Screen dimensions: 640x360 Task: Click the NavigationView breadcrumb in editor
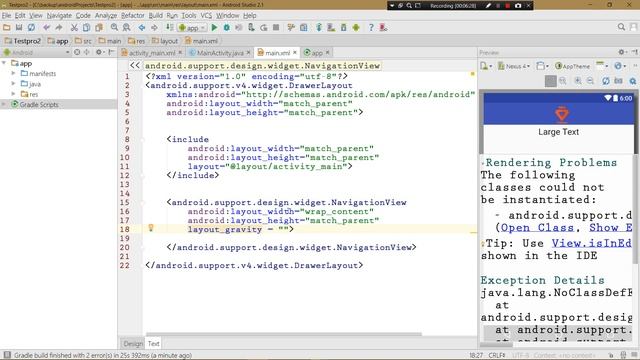[x=262, y=66]
